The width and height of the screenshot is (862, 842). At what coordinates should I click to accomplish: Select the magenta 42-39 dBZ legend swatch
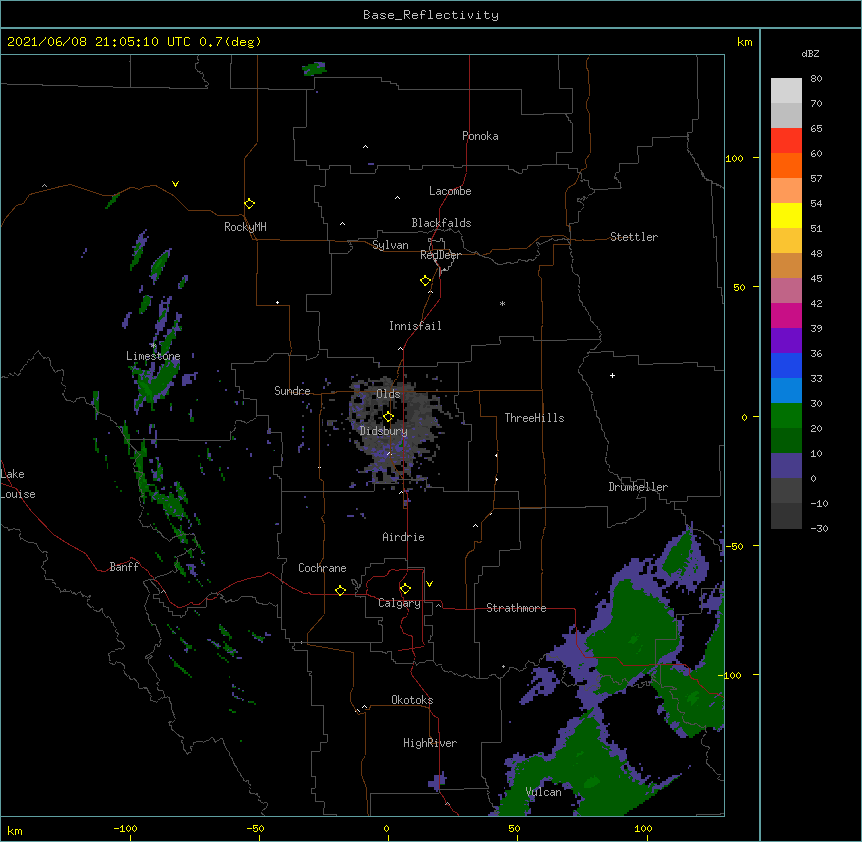(786, 315)
